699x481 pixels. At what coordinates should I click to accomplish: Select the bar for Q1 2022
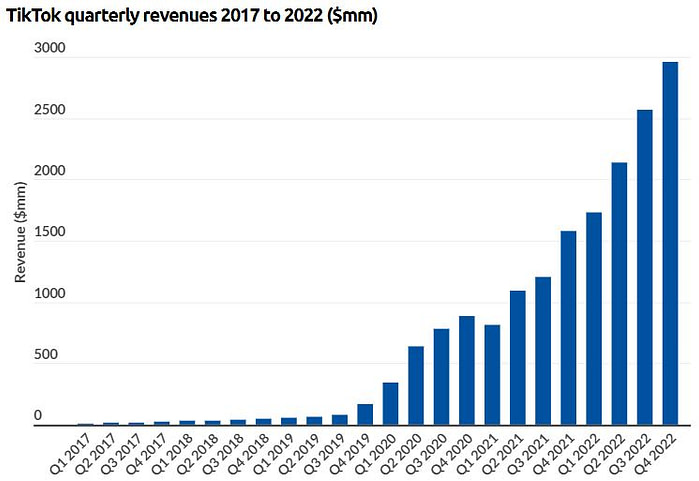point(594,319)
